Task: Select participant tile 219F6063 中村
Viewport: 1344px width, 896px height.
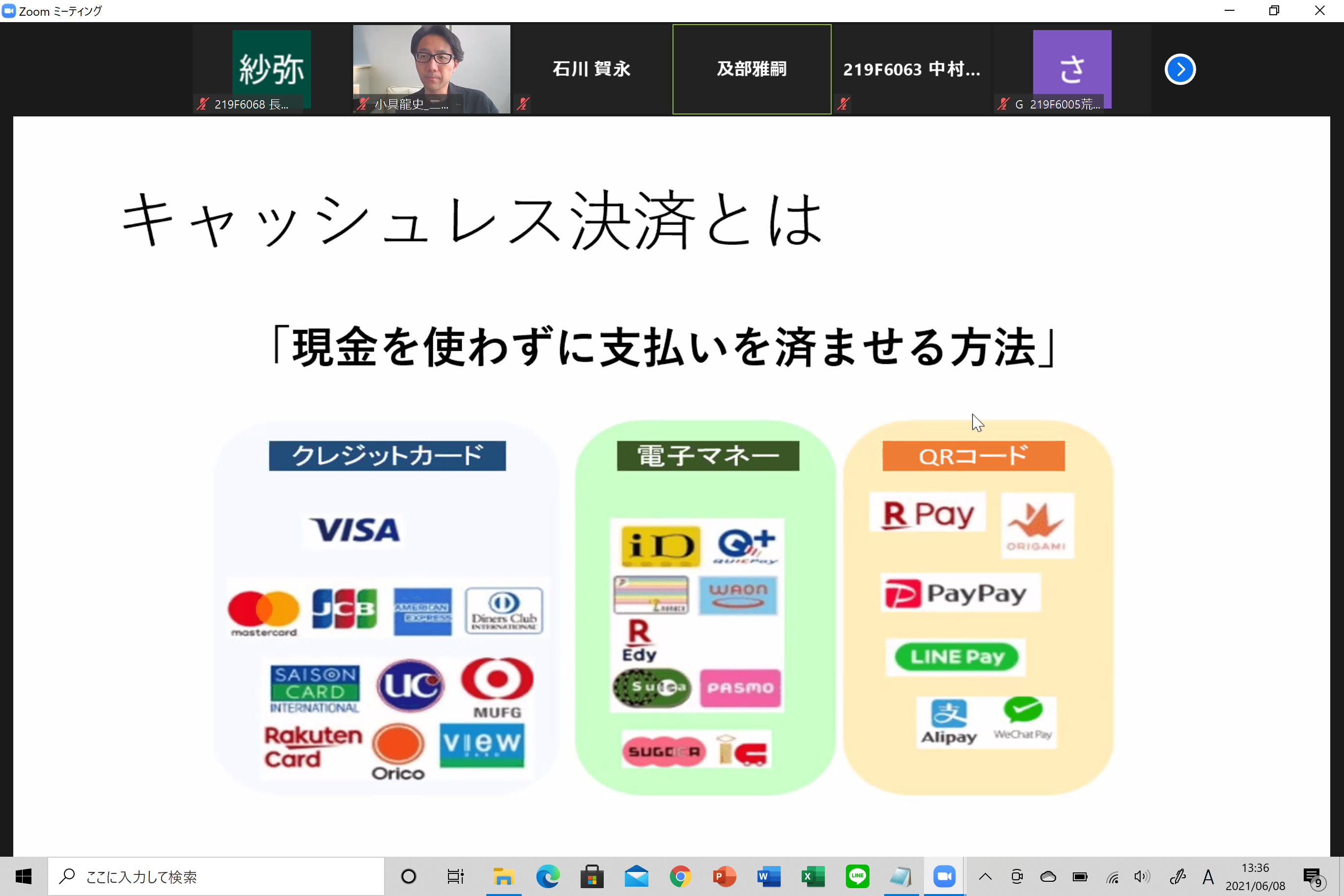Action: click(x=912, y=69)
